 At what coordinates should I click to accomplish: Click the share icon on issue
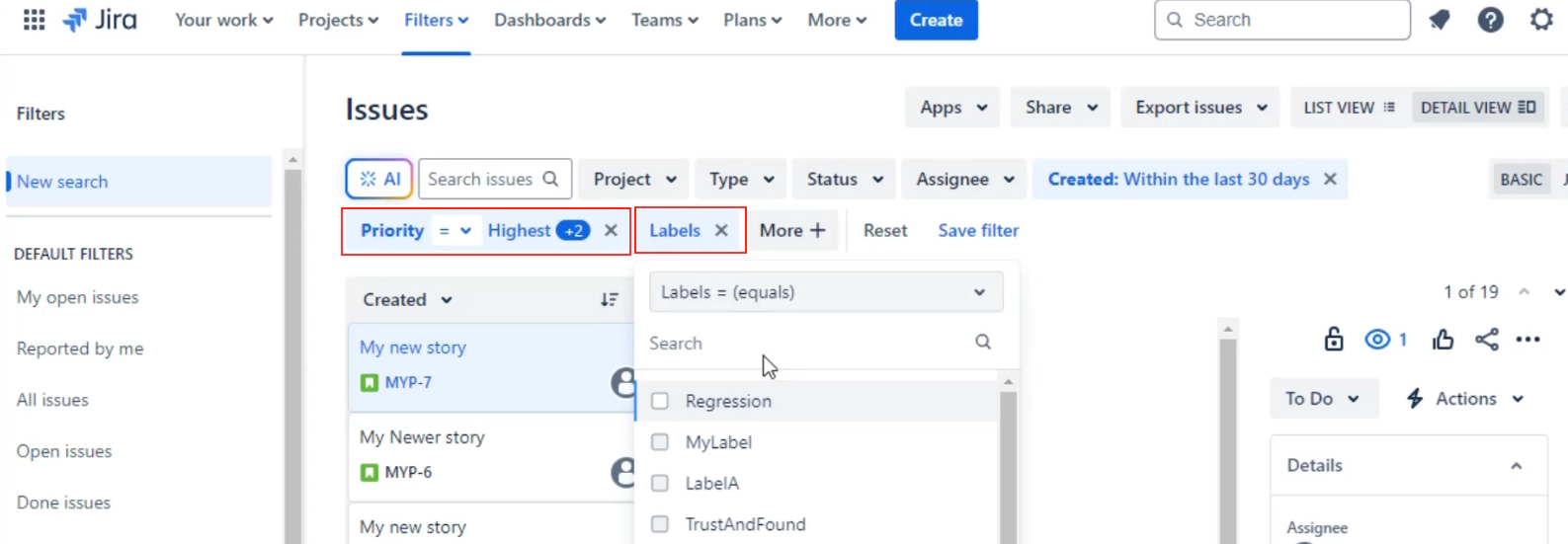(1486, 340)
